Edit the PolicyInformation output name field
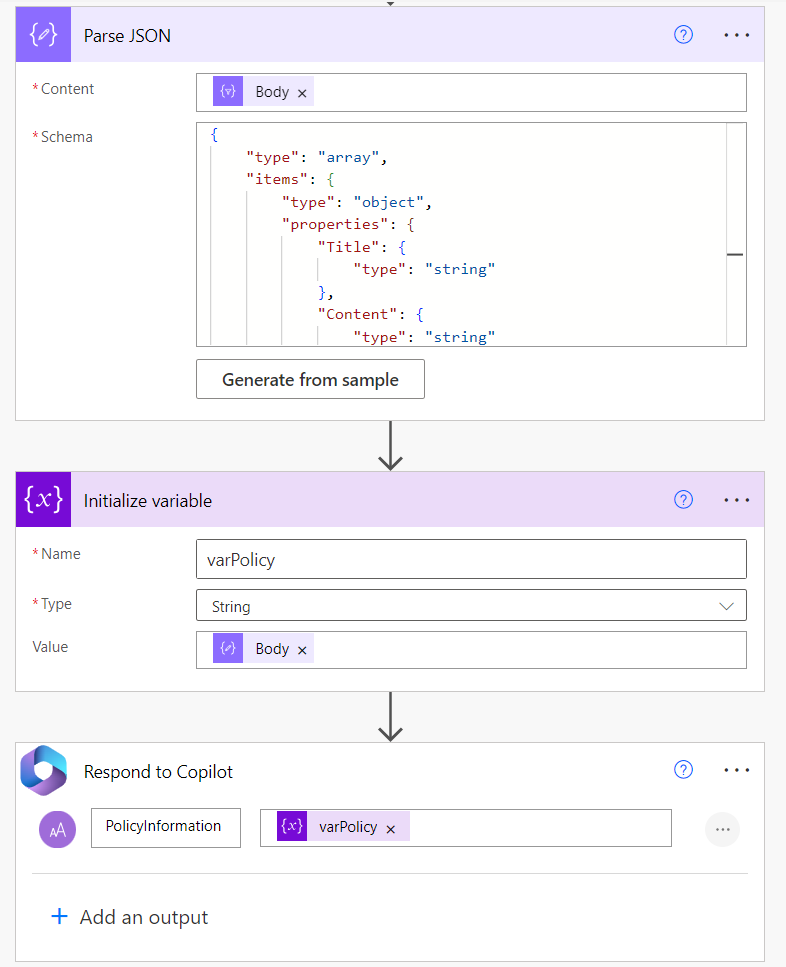The image size is (786, 967). [165, 827]
